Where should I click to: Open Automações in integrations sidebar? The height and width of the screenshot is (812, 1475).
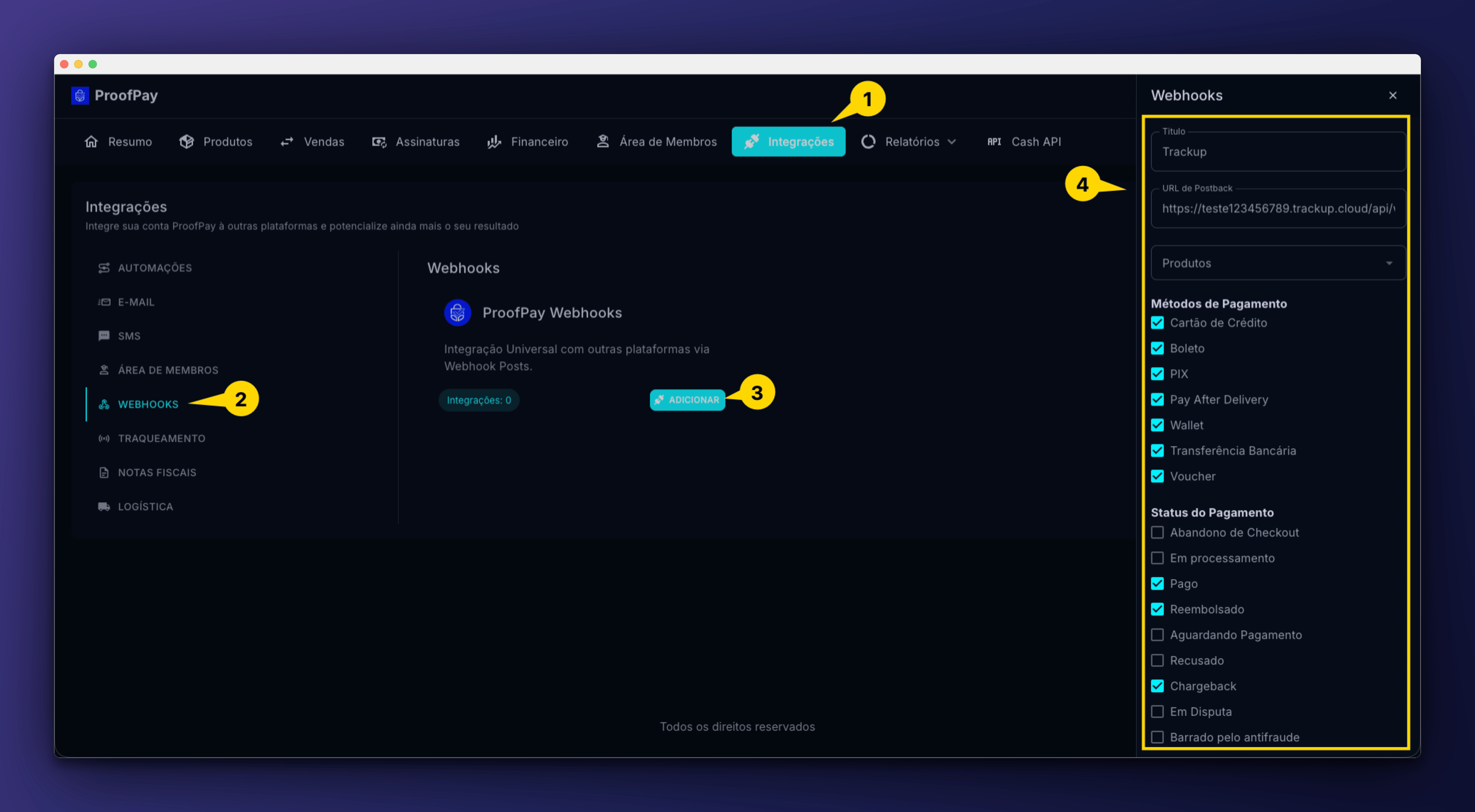pyautogui.click(x=145, y=268)
